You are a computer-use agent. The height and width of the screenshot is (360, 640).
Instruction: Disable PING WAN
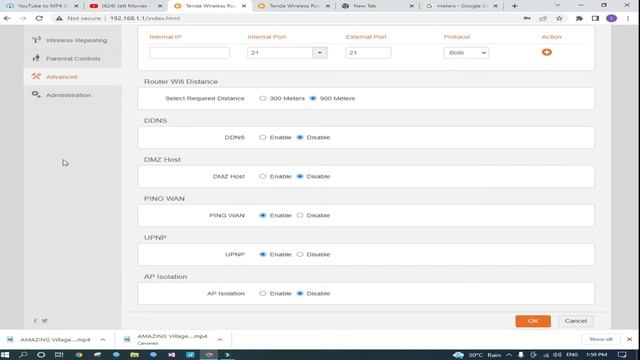(300, 215)
